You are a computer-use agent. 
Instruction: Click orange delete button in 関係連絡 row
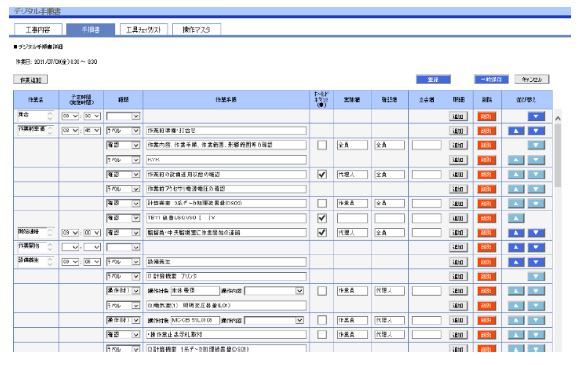point(487,233)
